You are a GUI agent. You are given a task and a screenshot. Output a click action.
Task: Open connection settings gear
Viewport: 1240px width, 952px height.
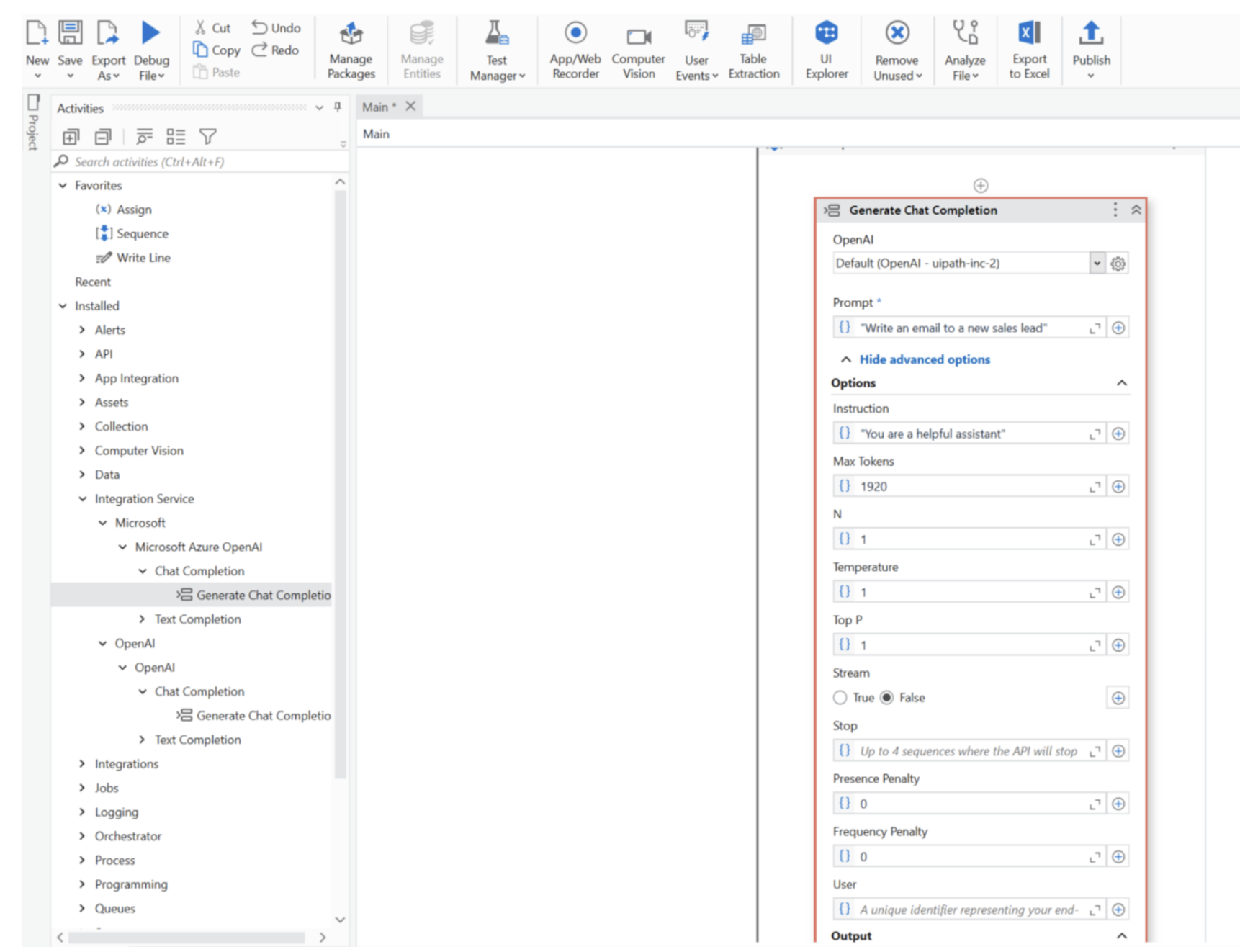(x=1118, y=264)
